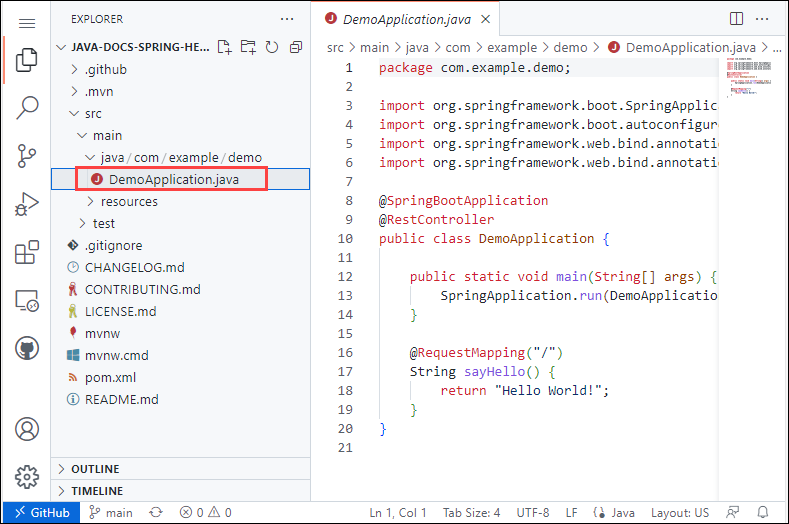Open the hamburger application menu
This screenshot has width=789, height=524.
pyautogui.click(x=27, y=23)
